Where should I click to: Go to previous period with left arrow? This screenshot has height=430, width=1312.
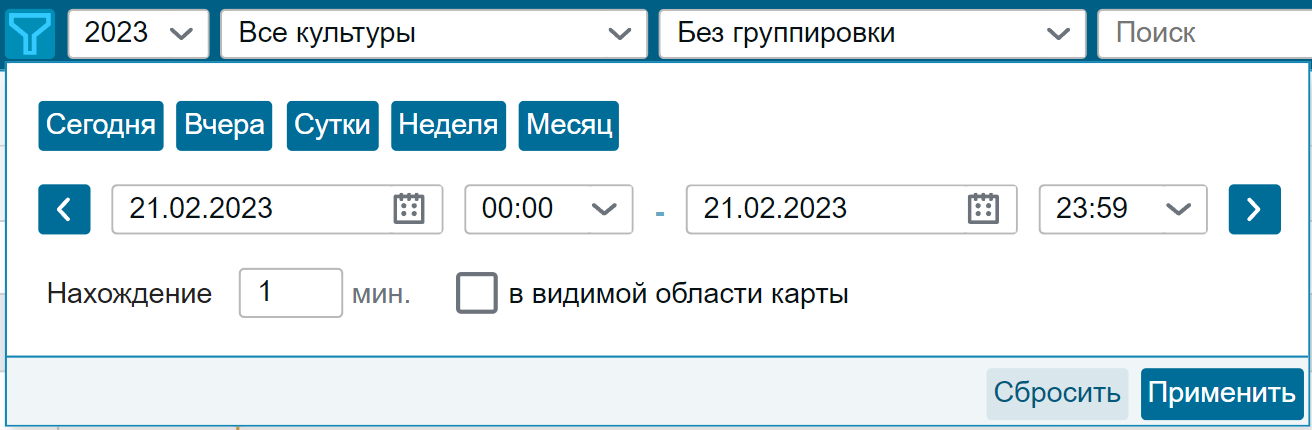coord(64,209)
